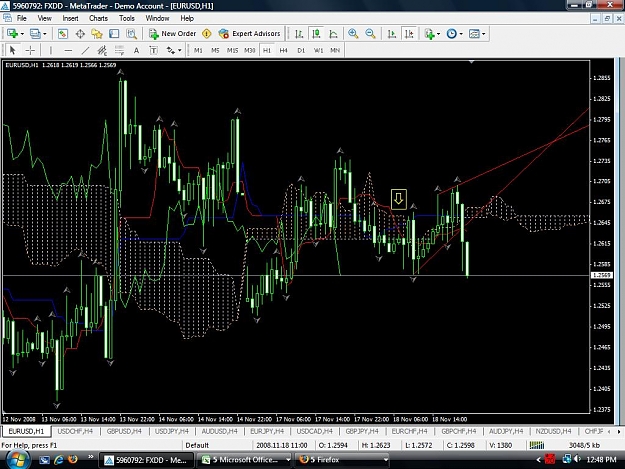The height and width of the screenshot is (469, 625).
Task: Switch timeframe to H4
Action: [x=283, y=50]
